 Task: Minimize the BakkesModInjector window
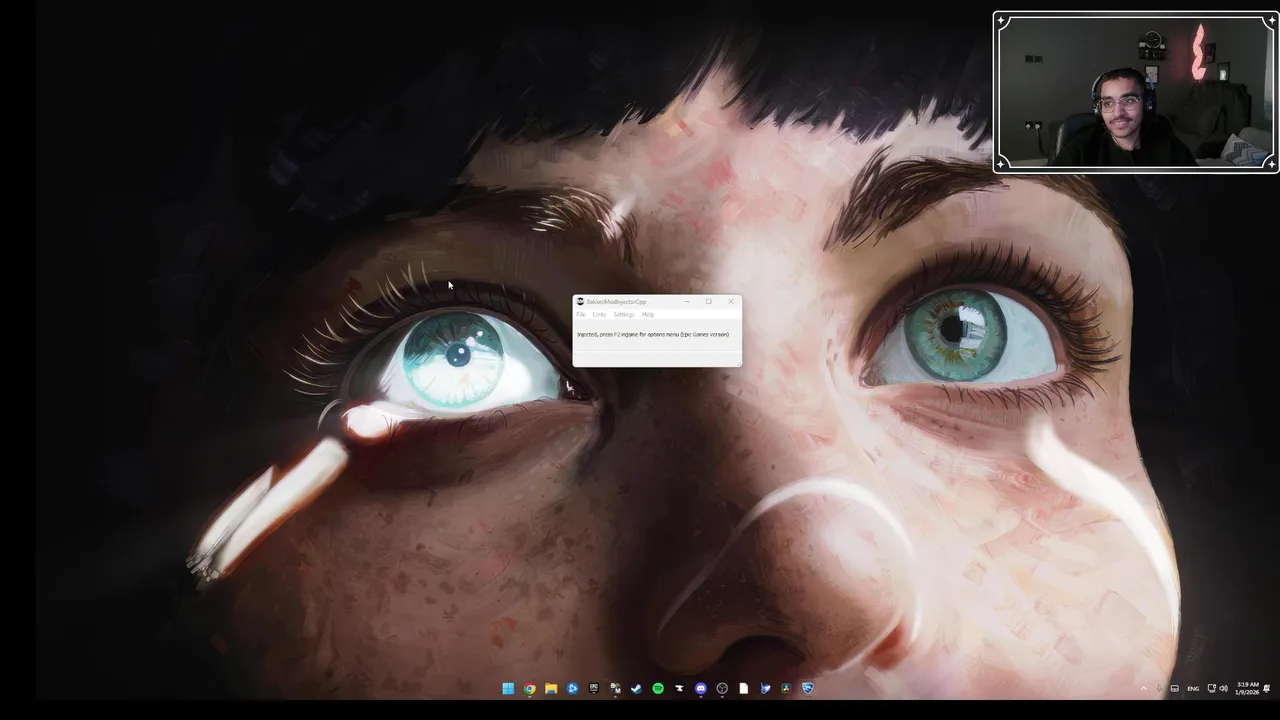point(687,301)
